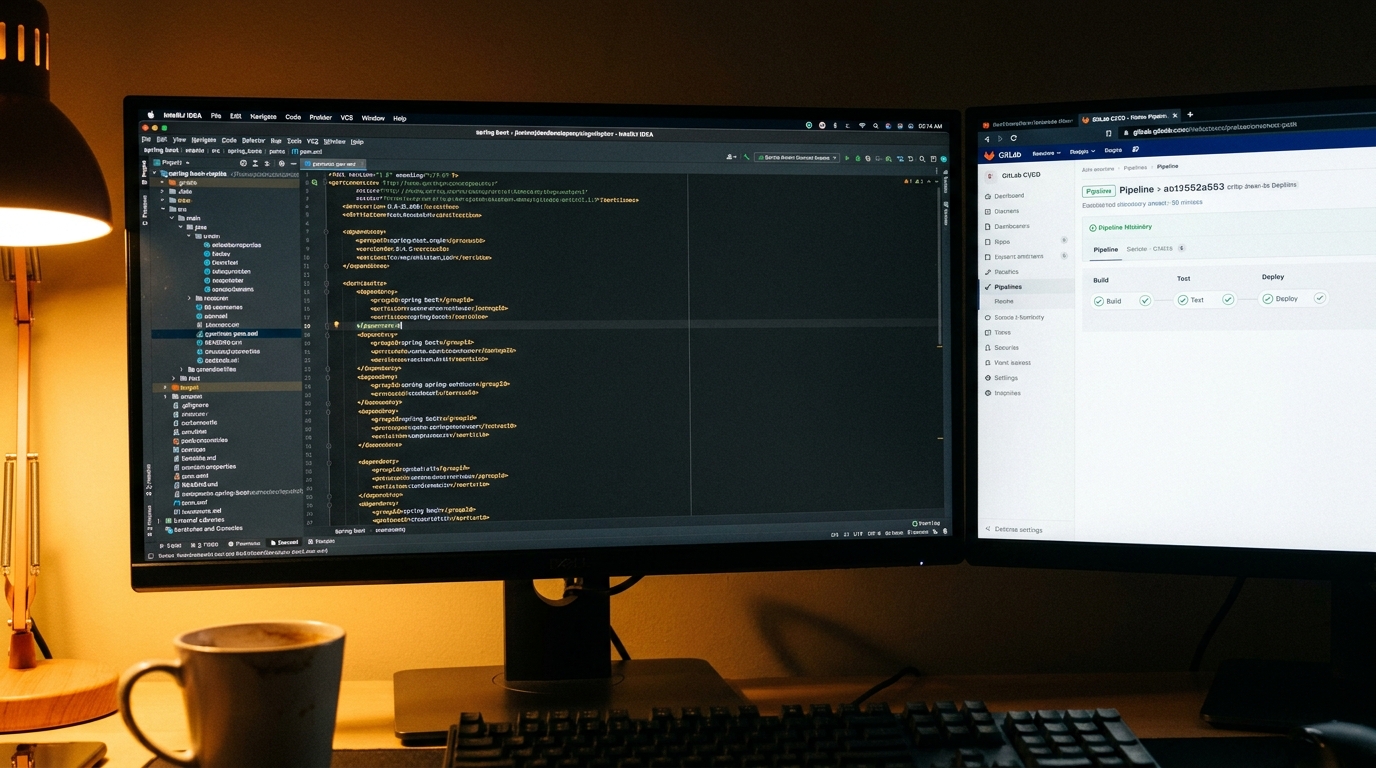Viewport: 1376px width, 768px height.
Task: Open Settings in the GitLab sidebar
Action: pyautogui.click(x=1007, y=378)
